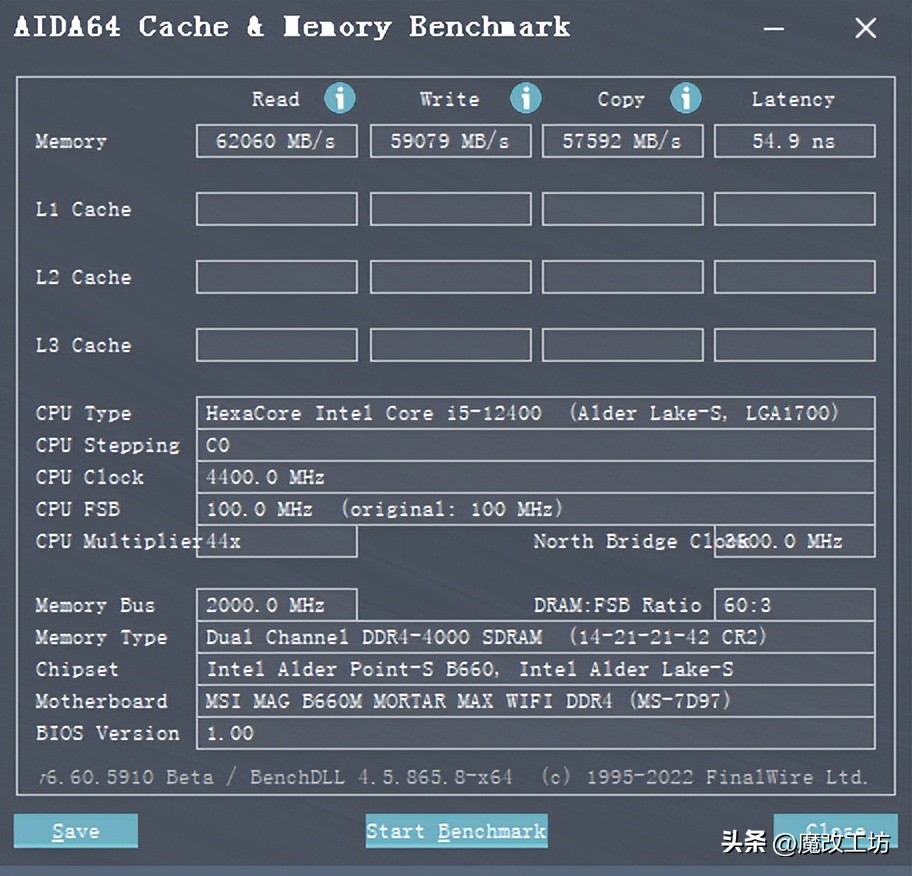Image resolution: width=912 pixels, height=876 pixels.
Task: Select the memory Write result showing 59079 MB/s
Action: point(450,140)
